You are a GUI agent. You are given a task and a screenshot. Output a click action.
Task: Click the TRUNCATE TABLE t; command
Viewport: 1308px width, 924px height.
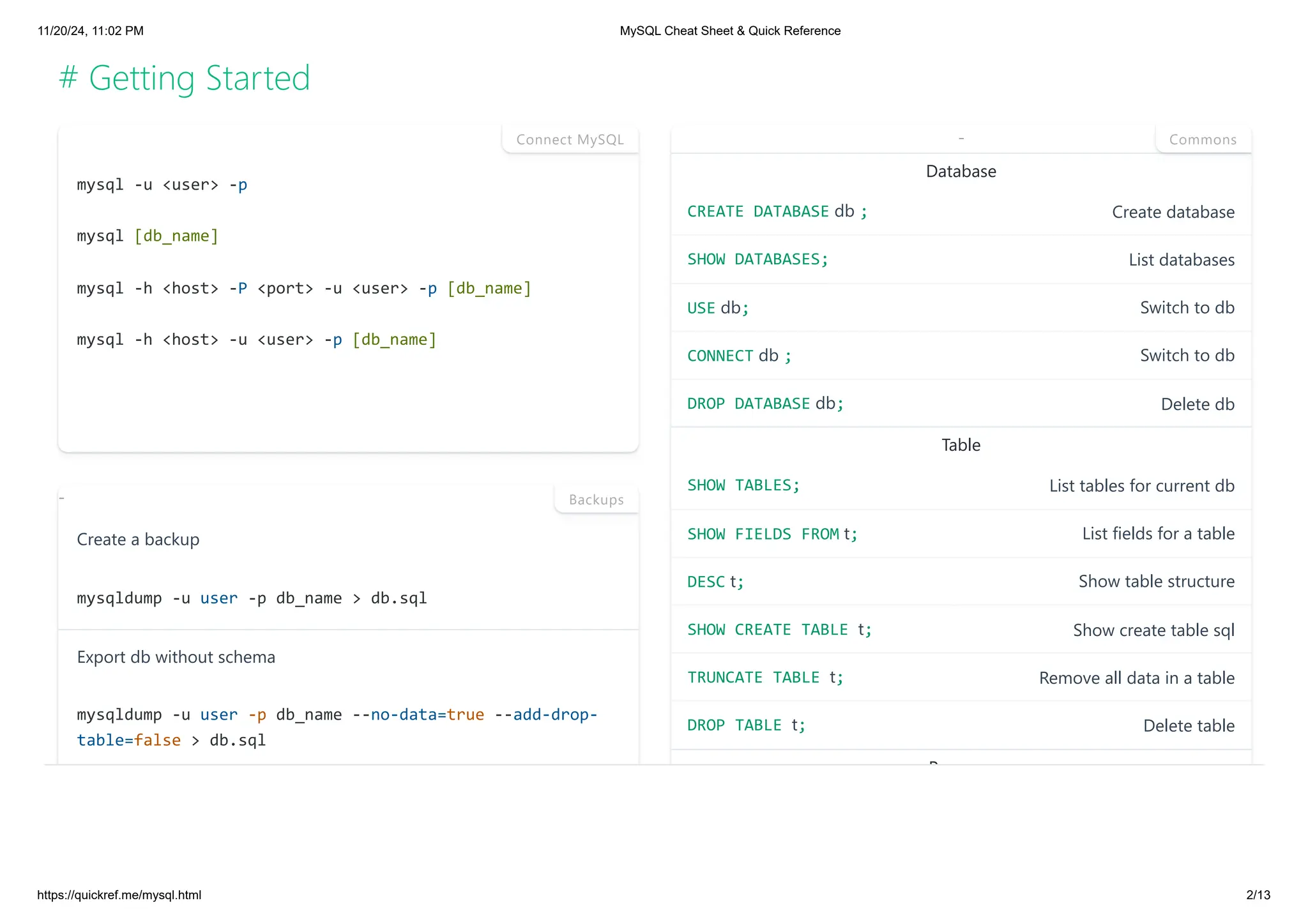(765, 678)
